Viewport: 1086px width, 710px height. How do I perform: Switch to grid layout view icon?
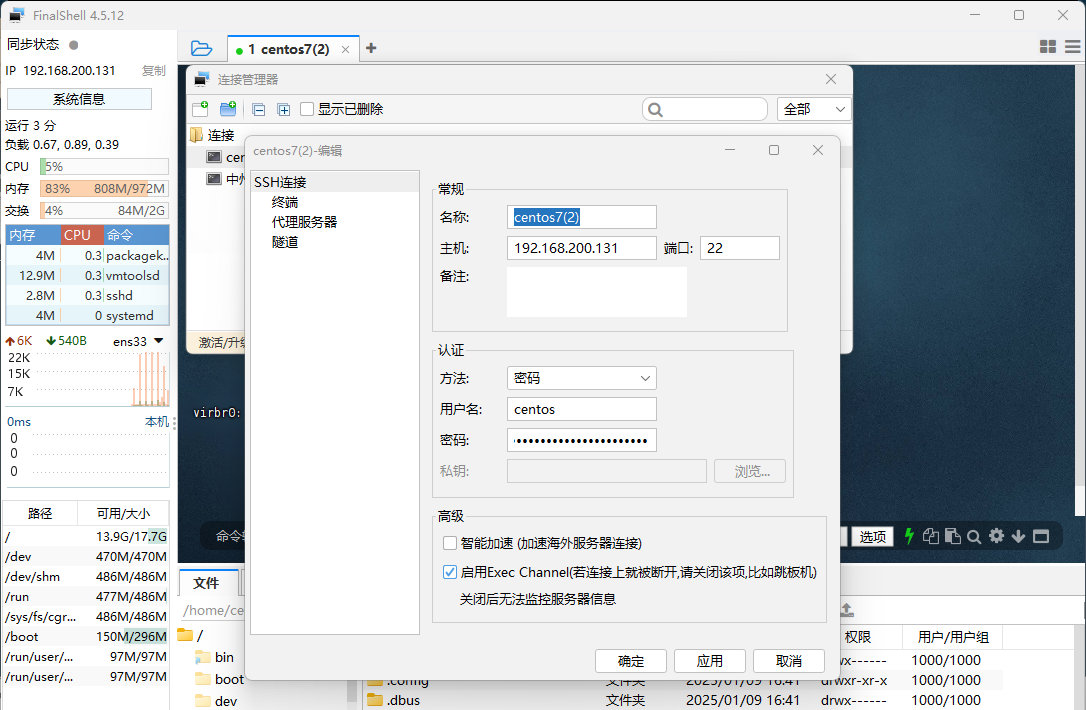[x=1048, y=46]
